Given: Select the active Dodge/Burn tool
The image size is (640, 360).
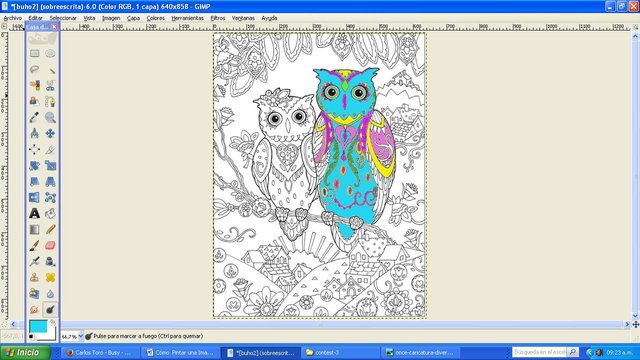Looking at the screenshot, I should coord(50,309).
